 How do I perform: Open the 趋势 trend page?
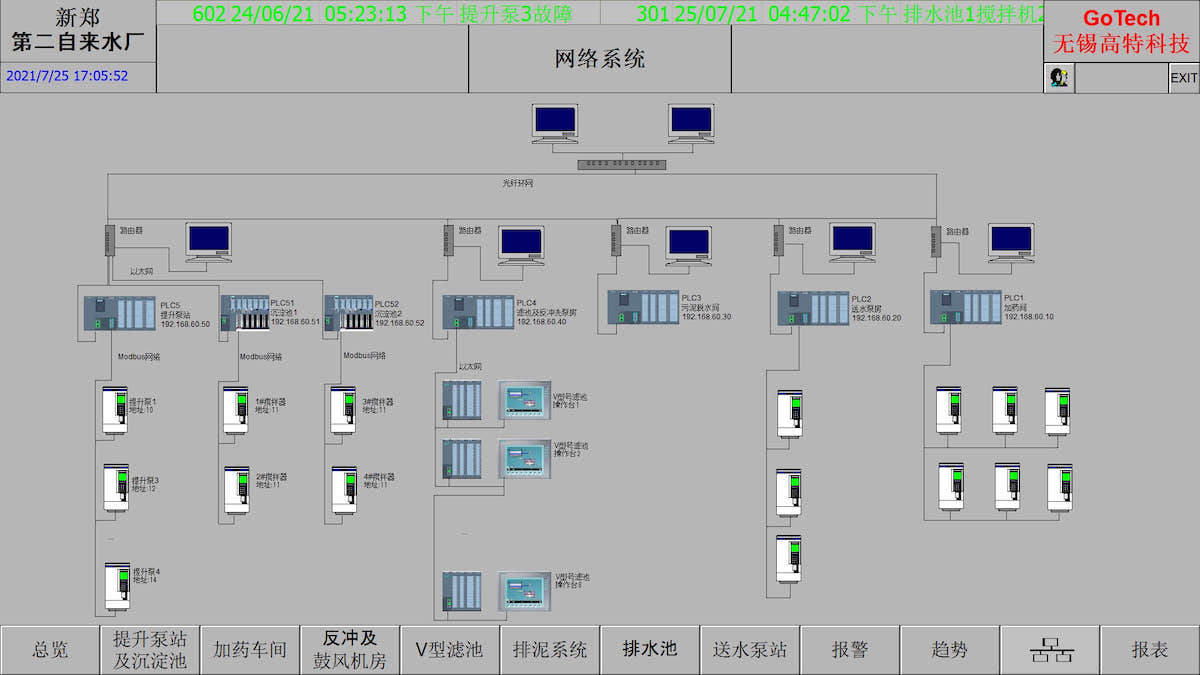(950, 650)
